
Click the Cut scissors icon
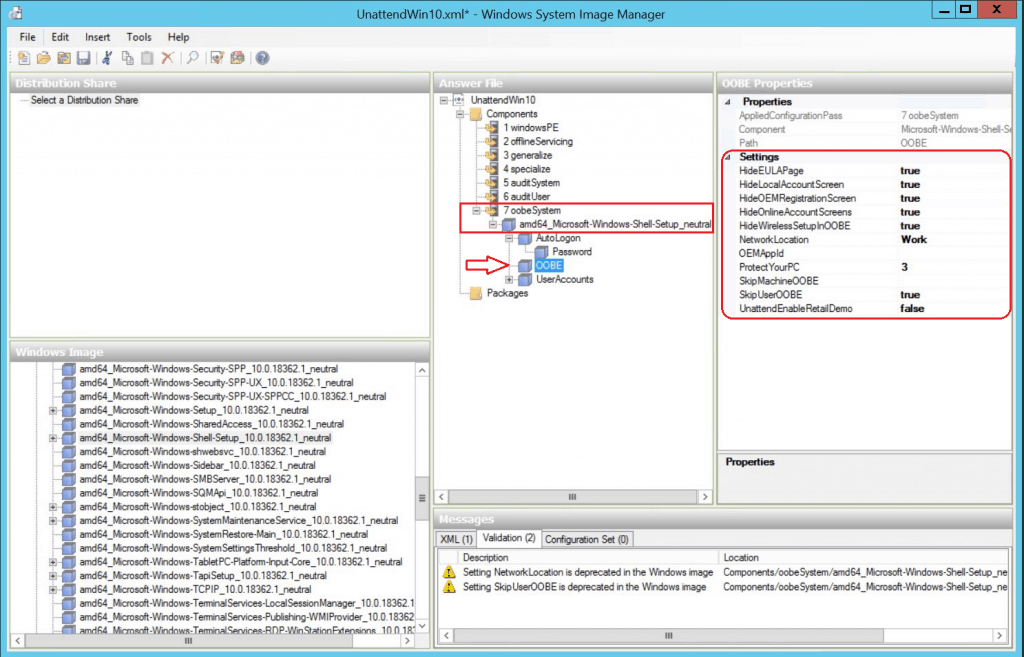coord(108,58)
